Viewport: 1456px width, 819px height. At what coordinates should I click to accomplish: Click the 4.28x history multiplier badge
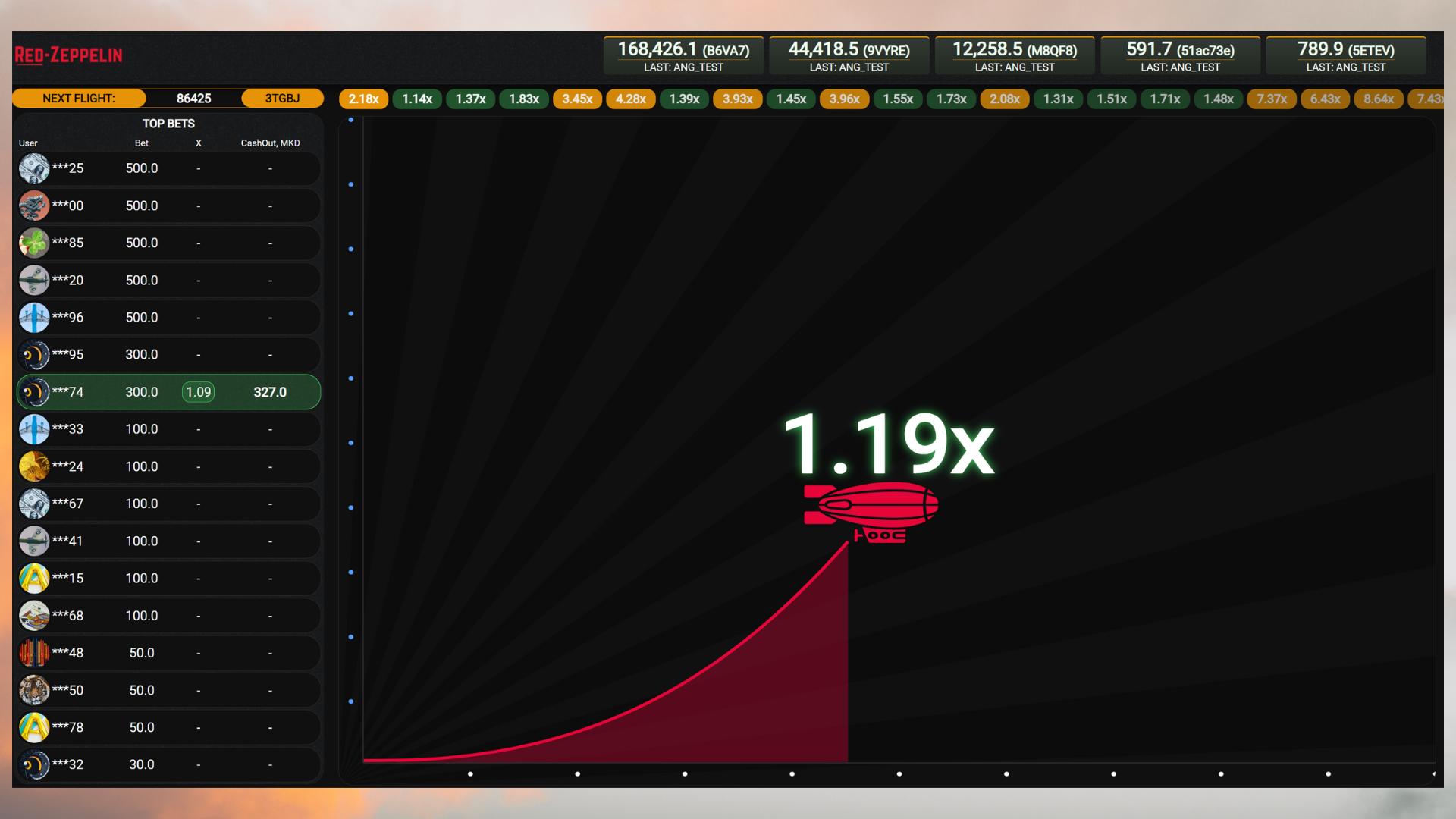630,99
